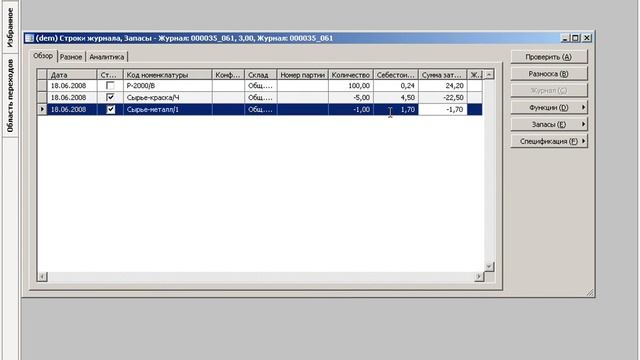Screen dimensions: 640x360
Task: Click the Разноска (B) button
Action: click(x=549, y=74)
